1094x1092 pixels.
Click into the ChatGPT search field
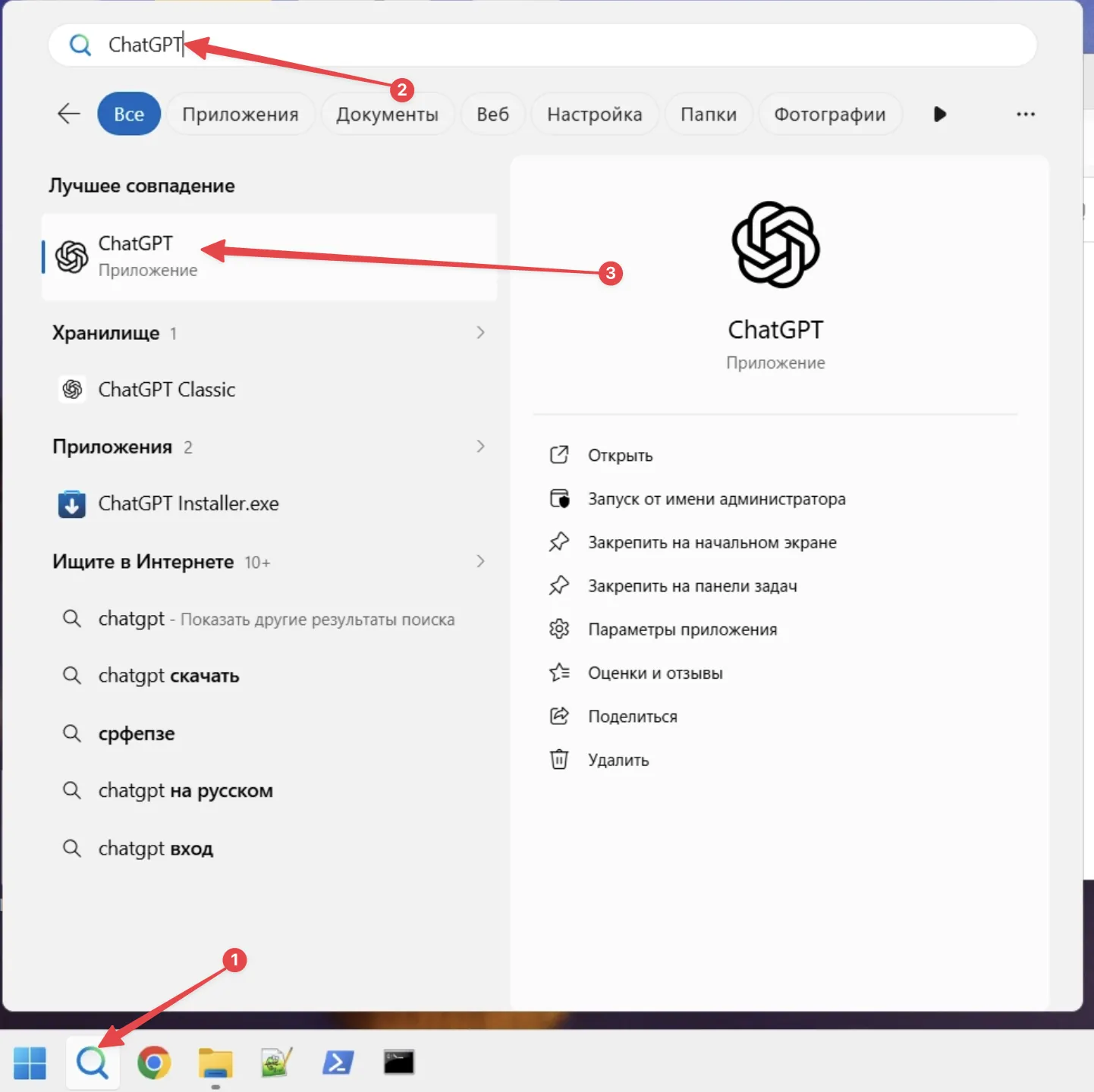click(542, 45)
